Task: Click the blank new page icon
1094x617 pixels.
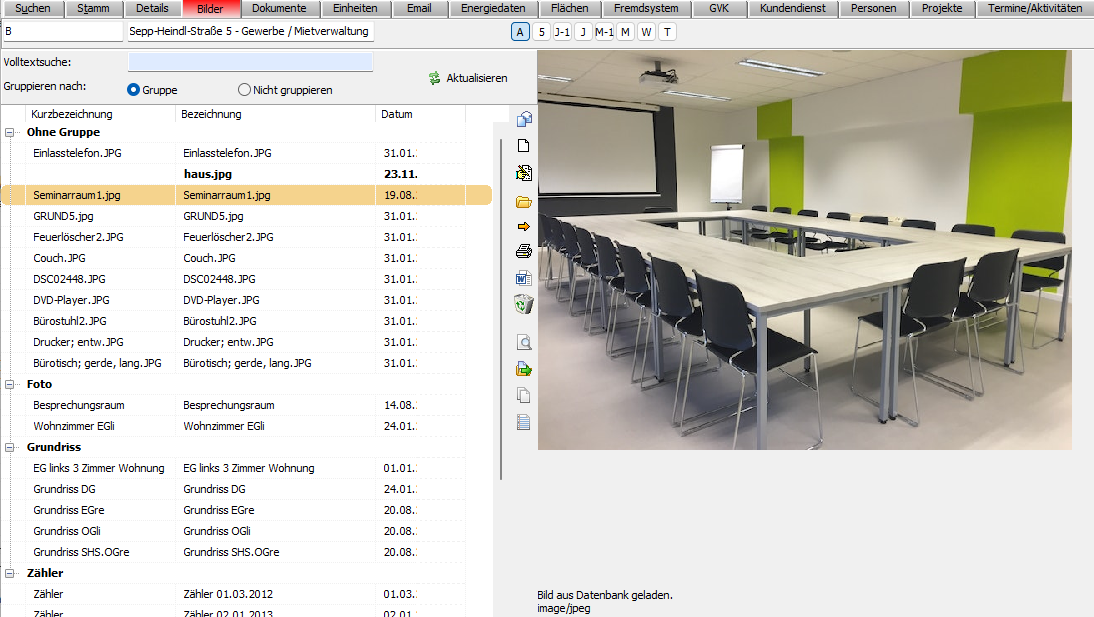Action: coord(523,146)
